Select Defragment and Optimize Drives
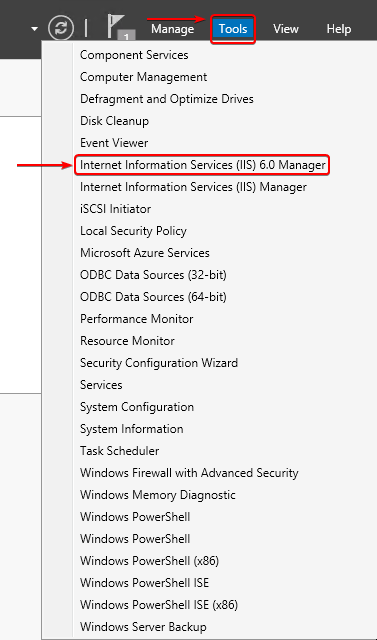 (167, 99)
